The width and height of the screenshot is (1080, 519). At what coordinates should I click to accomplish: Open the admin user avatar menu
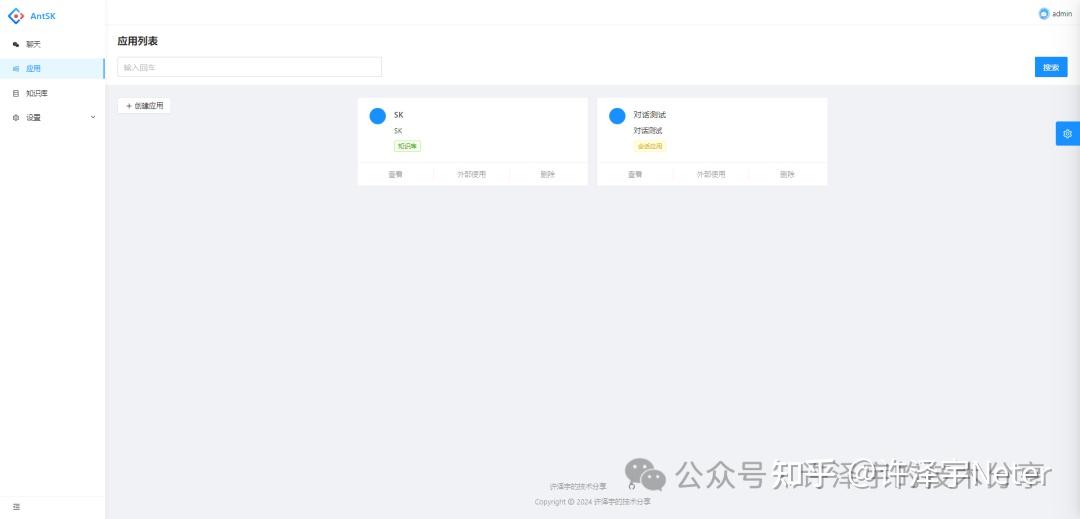(x=1044, y=14)
